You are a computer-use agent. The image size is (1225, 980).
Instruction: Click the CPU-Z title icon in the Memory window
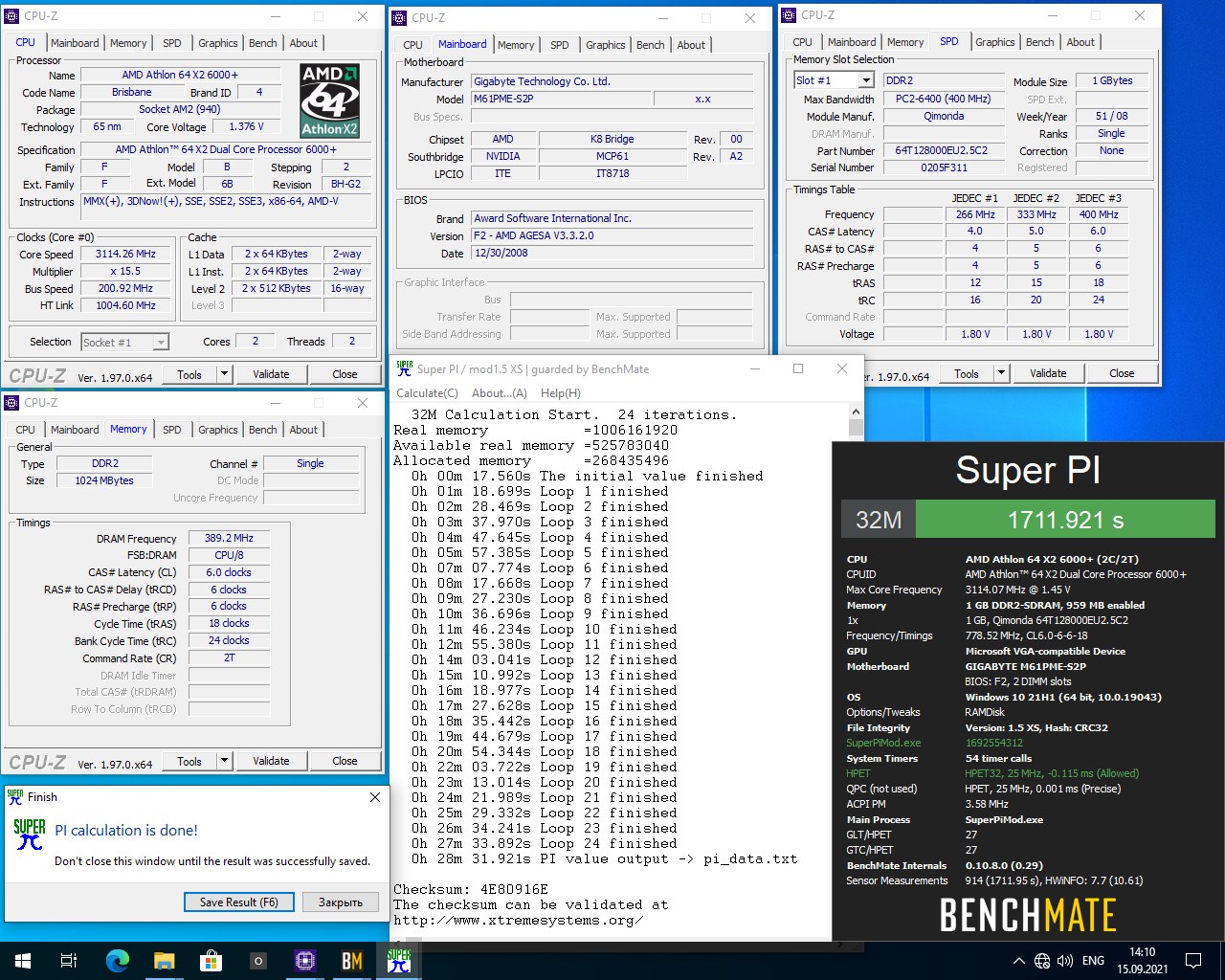12,403
